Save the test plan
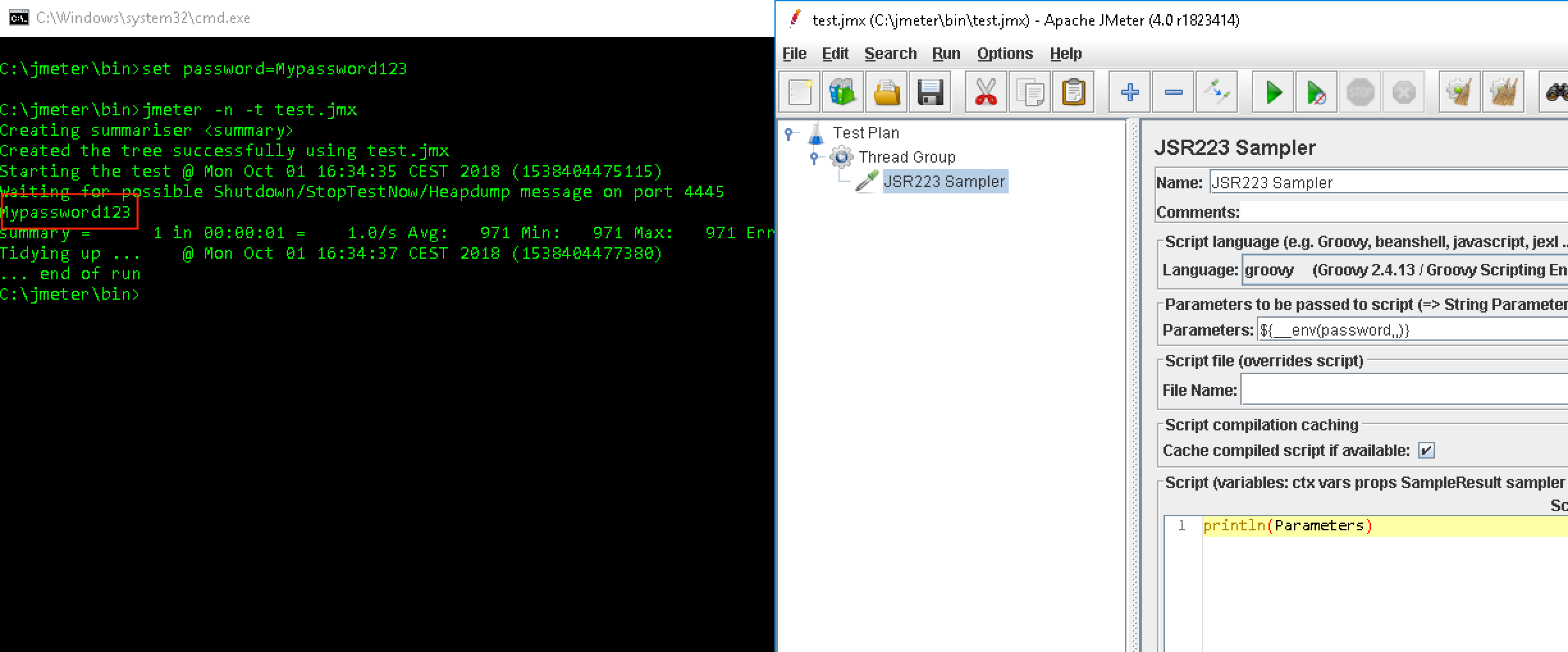The image size is (1568, 652). 930,92
